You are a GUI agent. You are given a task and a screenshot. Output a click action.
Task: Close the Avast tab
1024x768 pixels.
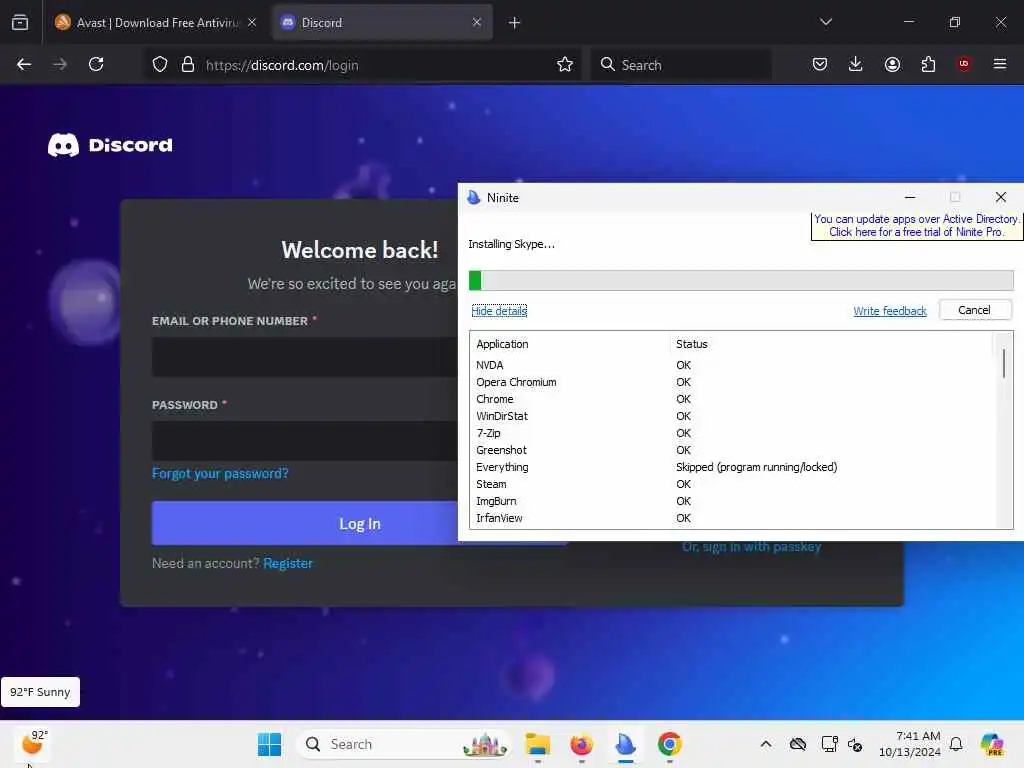[252, 22]
